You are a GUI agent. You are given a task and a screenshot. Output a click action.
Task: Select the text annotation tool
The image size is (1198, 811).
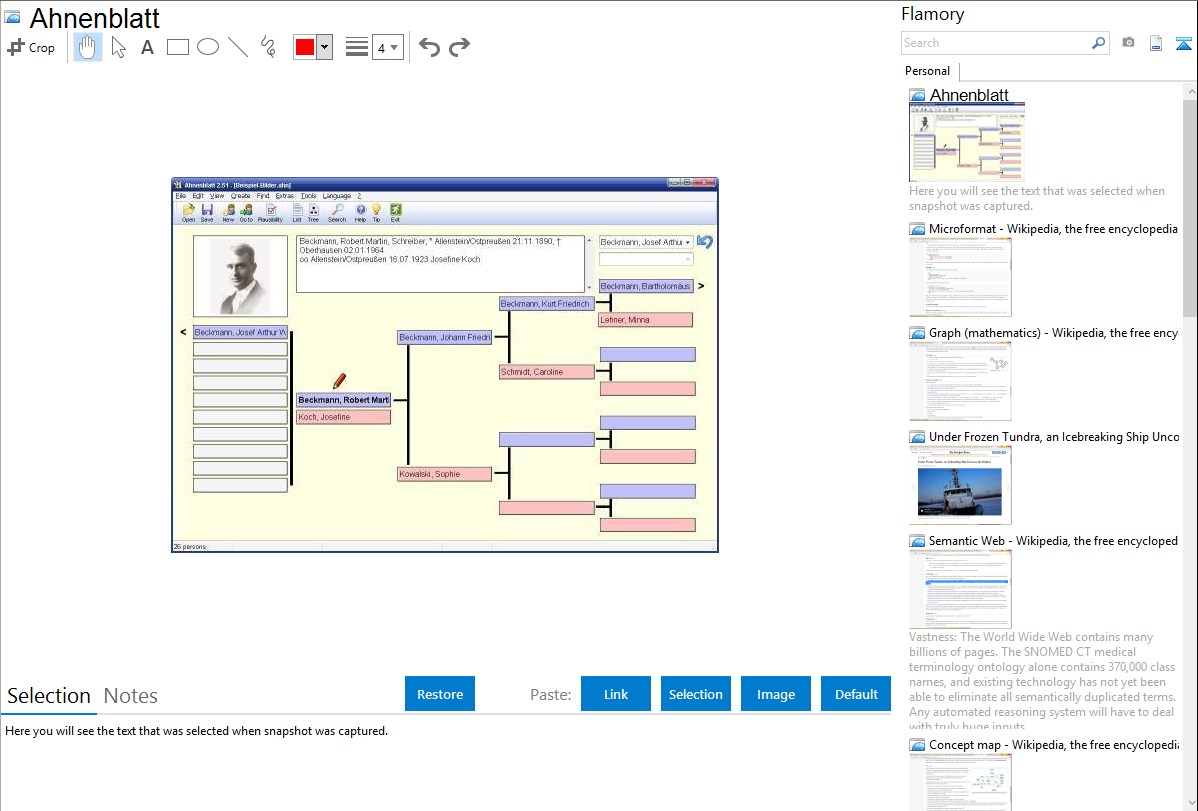point(147,47)
